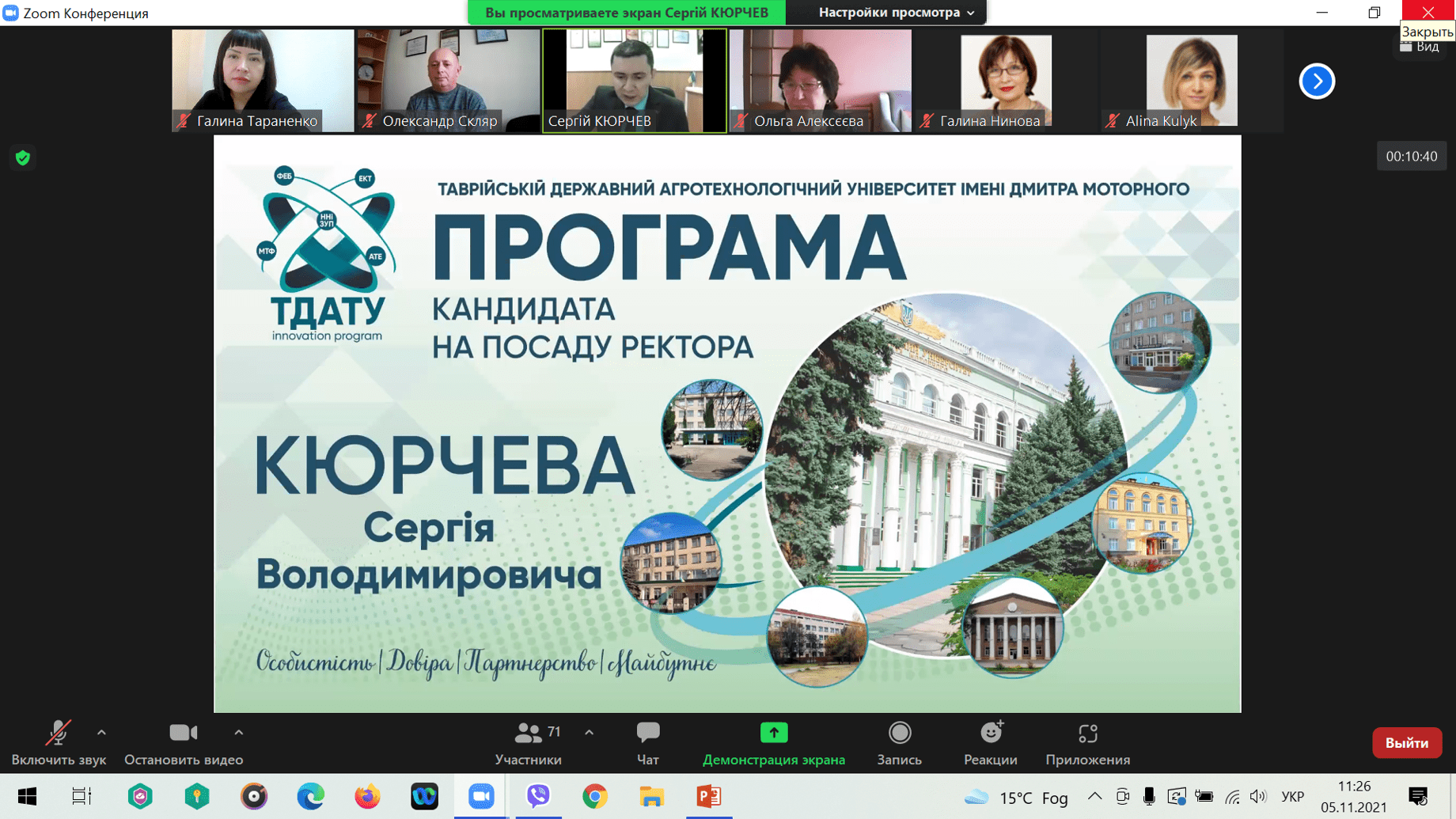Open the clock and calendar flyout
The height and width of the screenshot is (819, 1456).
click(x=1354, y=796)
